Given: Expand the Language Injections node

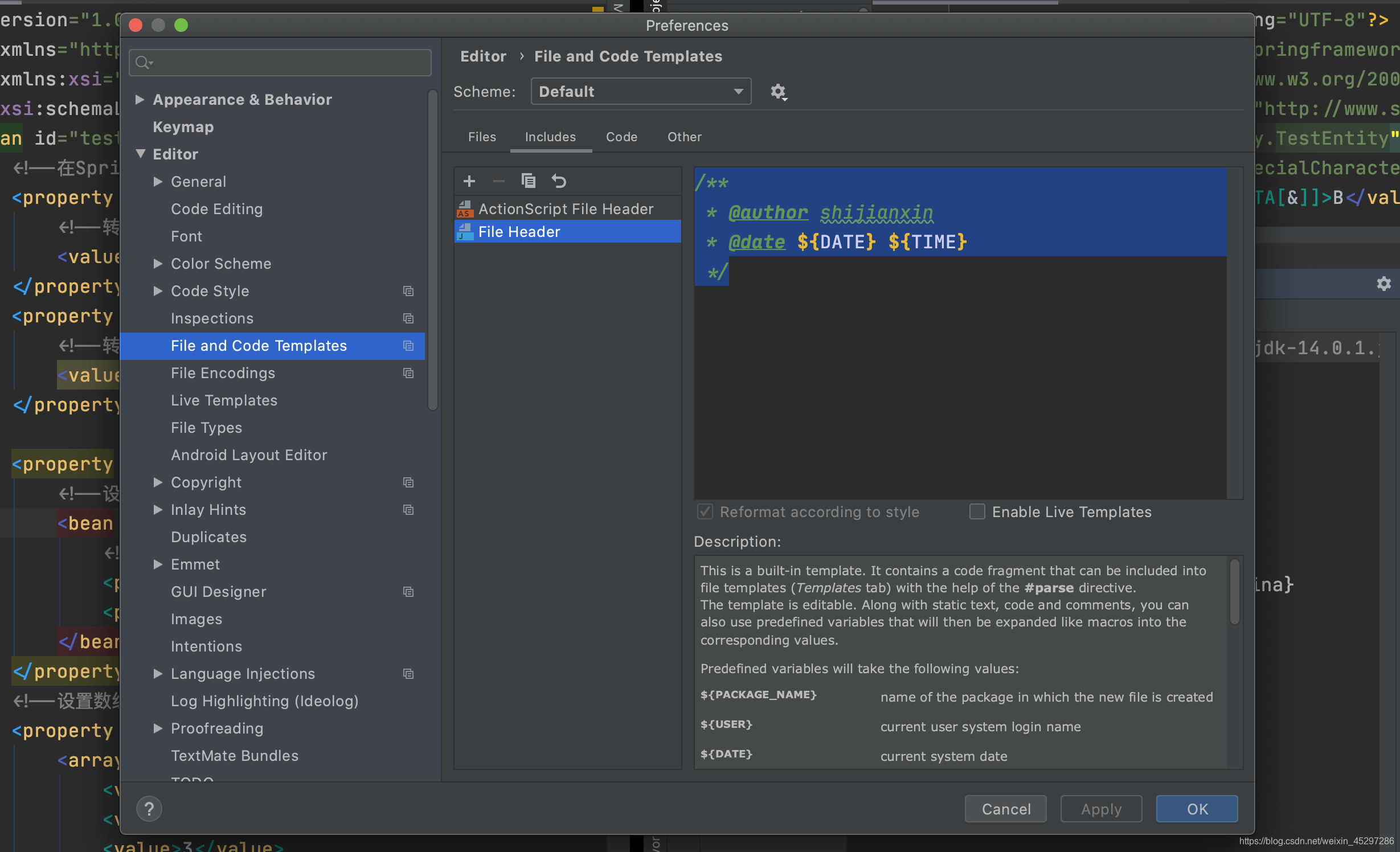Looking at the screenshot, I should [158, 674].
